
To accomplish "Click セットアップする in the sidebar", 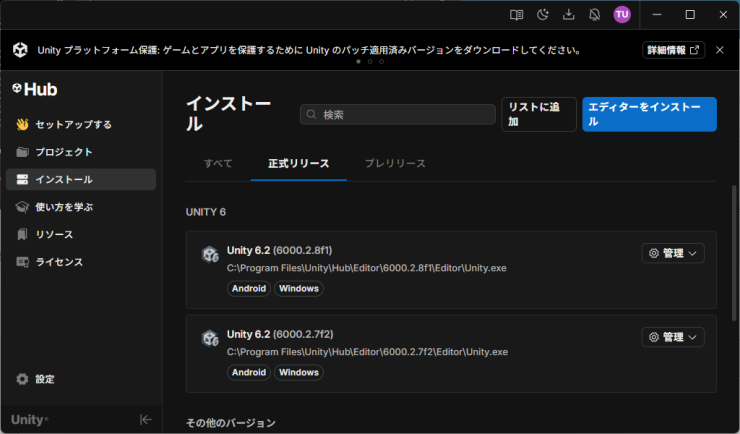I will point(73,124).
